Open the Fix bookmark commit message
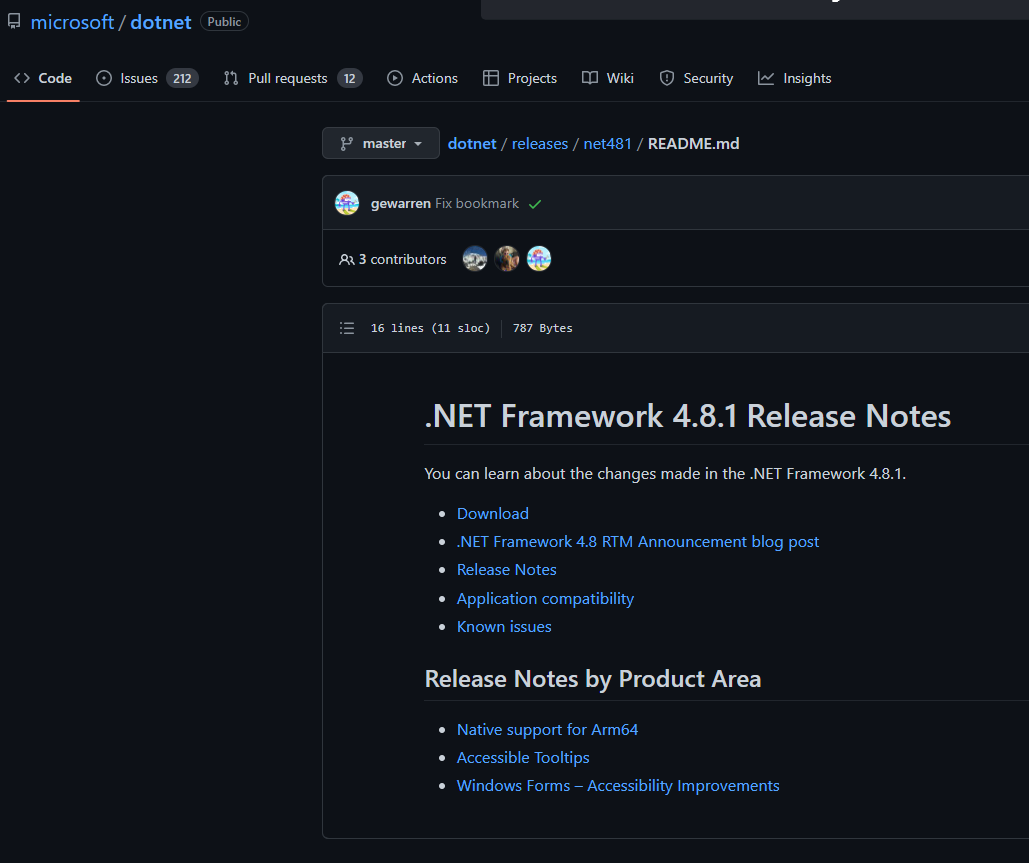The height and width of the screenshot is (863, 1029). point(477,203)
